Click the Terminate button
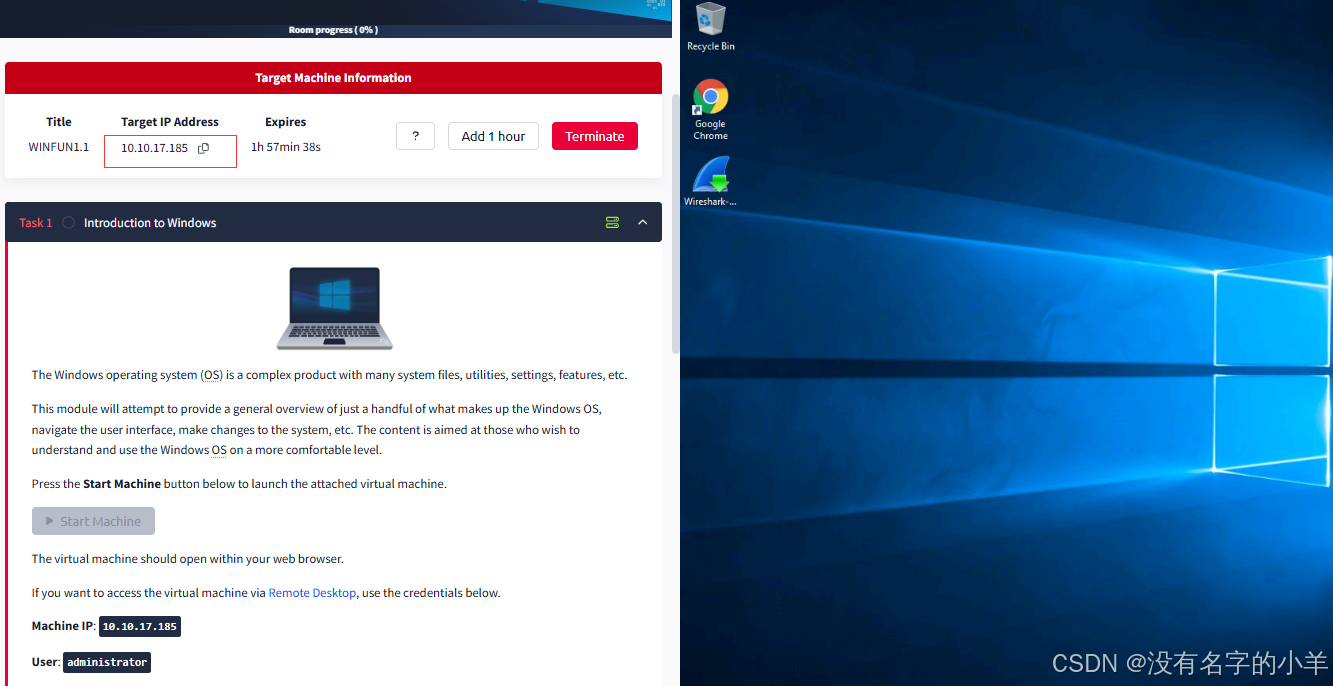The height and width of the screenshot is (686, 1333). point(594,136)
